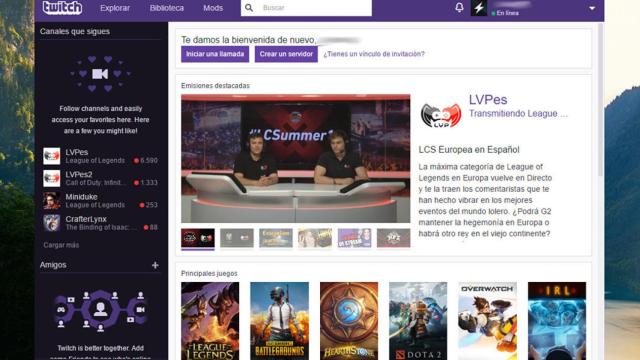Open the Explorar menu

(115, 8)
